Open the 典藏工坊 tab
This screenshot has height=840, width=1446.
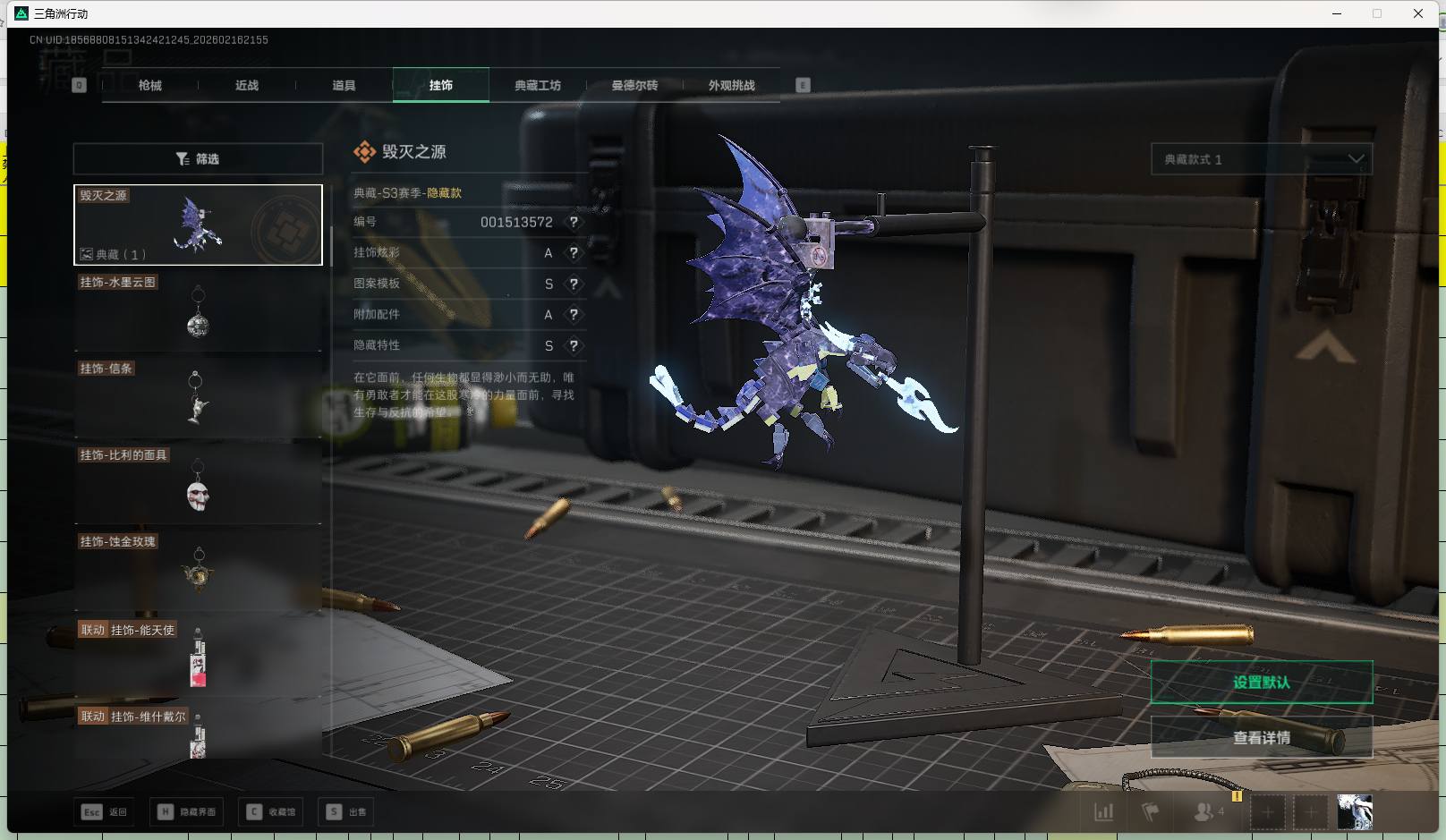coord(538,86)
